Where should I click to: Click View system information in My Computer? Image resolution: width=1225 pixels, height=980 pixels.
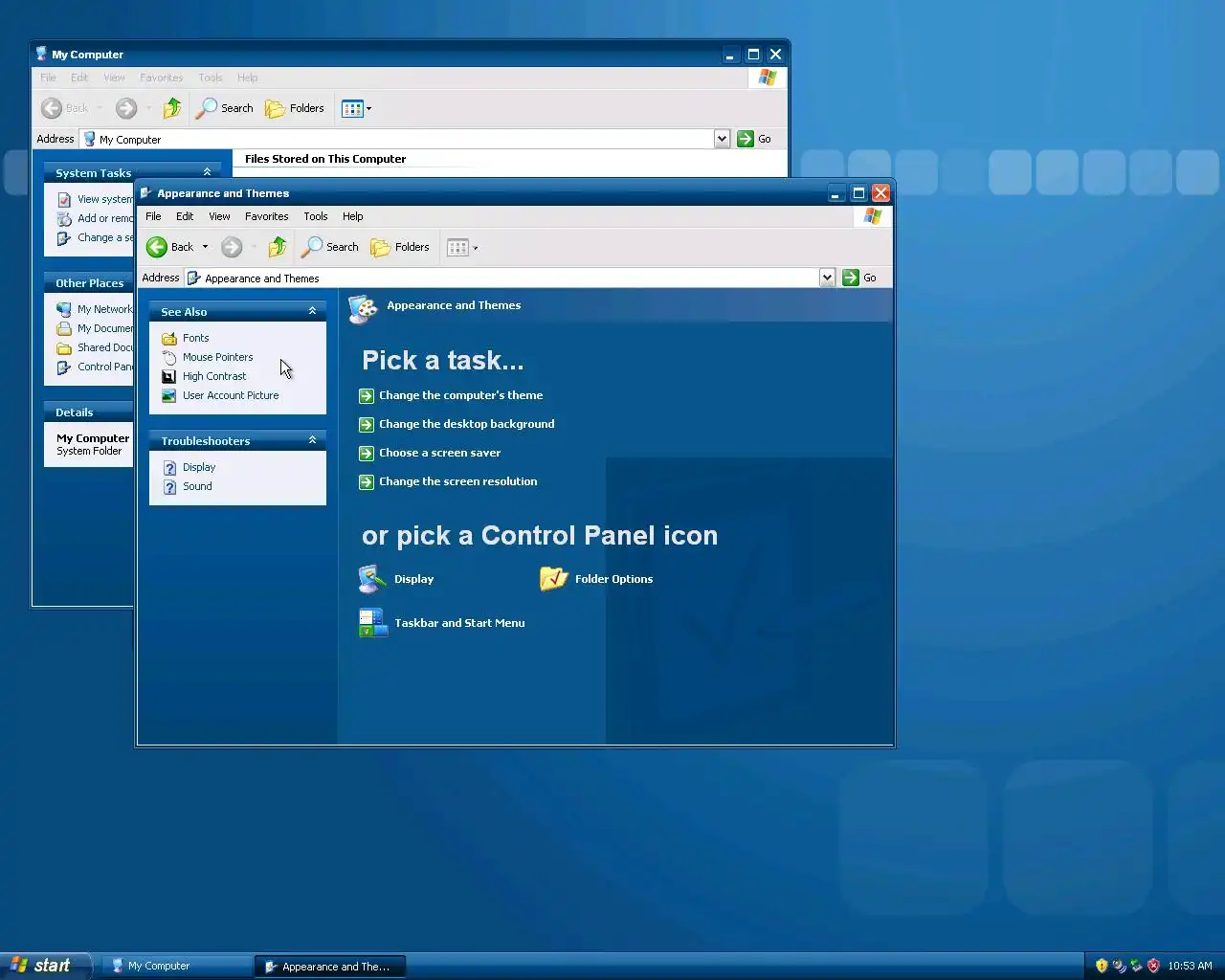[x=105, y=199]
